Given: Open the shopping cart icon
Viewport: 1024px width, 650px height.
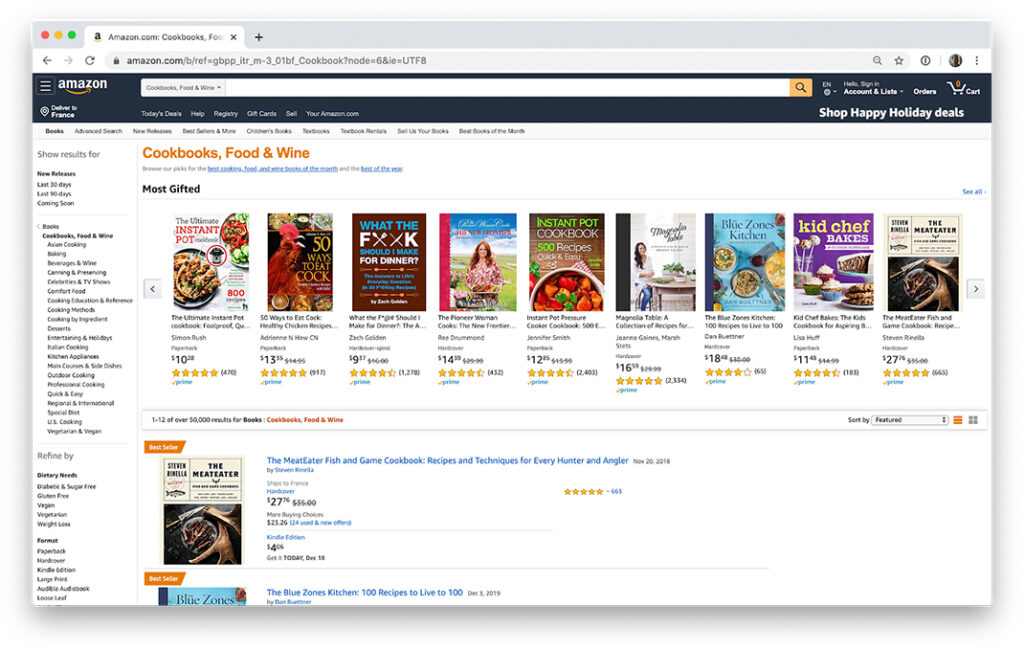Looking at the screenshot, I should tap(963, 88).
